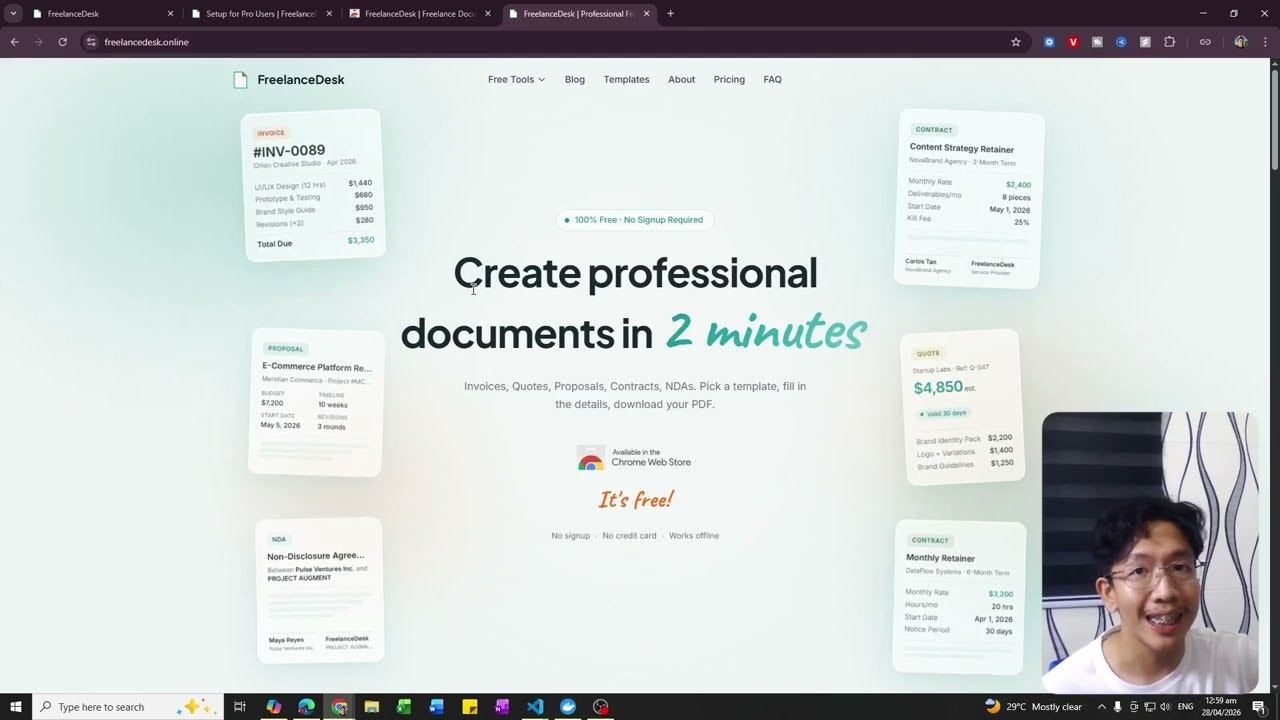This screenshot has height=720, width=1280.
Task: Click the Content Strategy Retainer contract card
Action: (x=969, y=199)
